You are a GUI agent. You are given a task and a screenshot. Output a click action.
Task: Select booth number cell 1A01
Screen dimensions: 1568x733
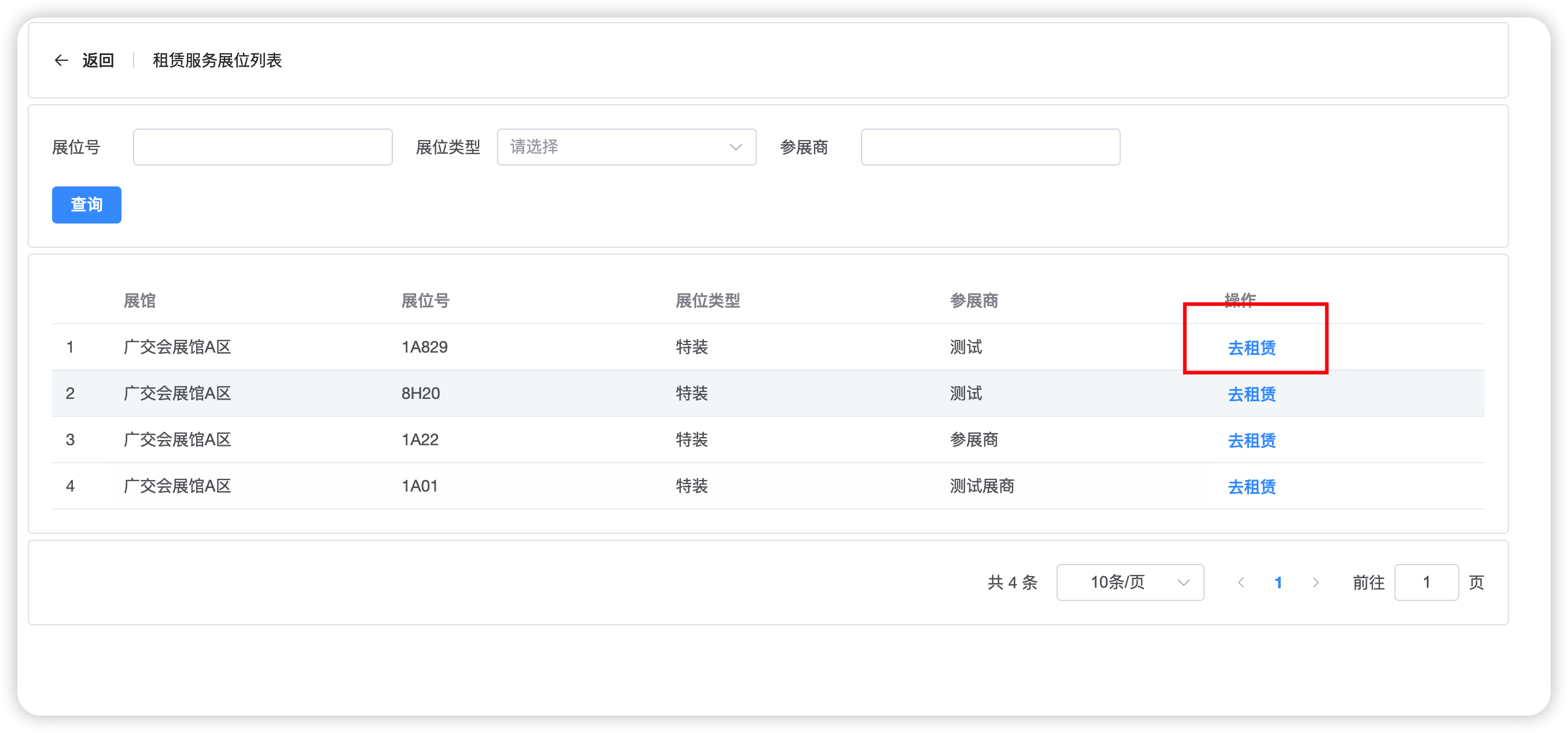point(419,486)
